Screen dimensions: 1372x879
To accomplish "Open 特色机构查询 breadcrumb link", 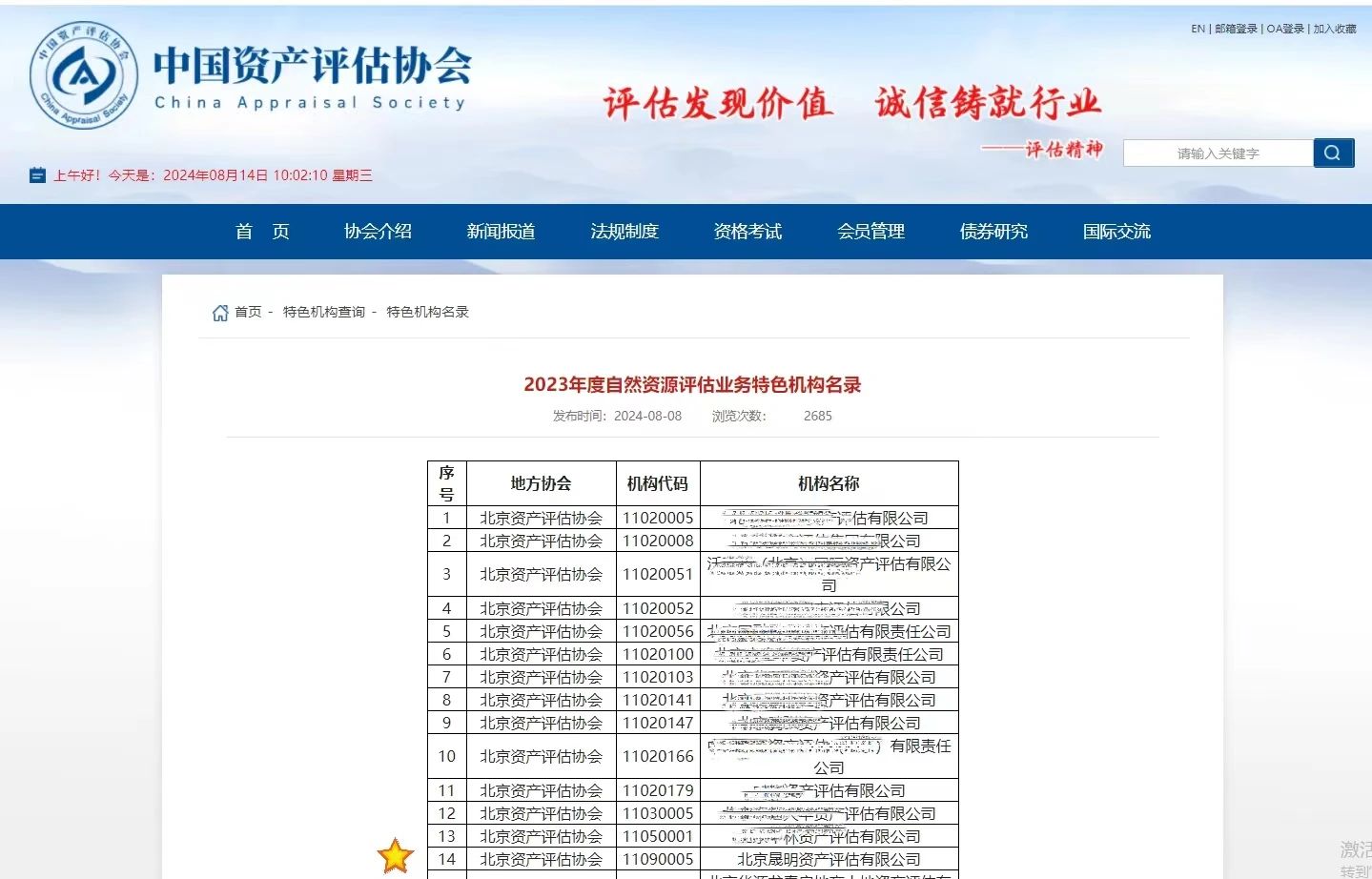I will click(x=324, y=312).
